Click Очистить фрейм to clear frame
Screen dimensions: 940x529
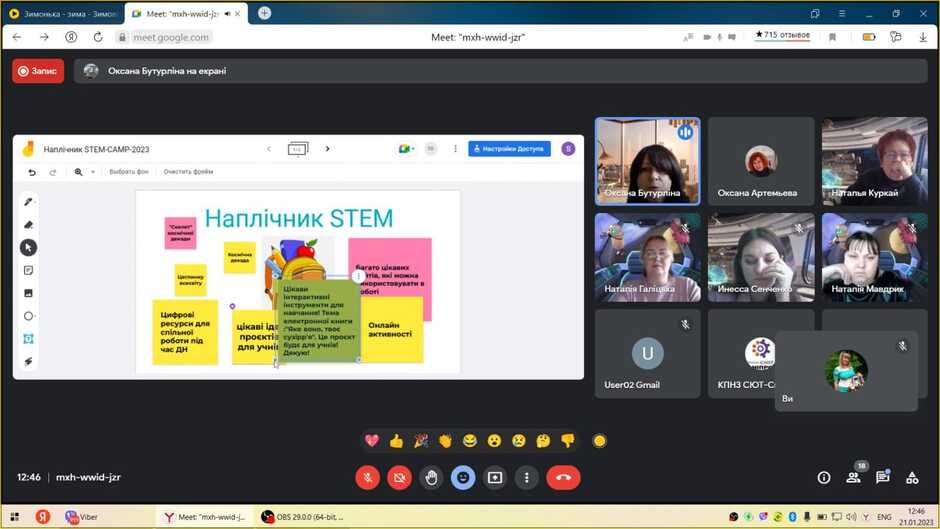tap(188, 172)
